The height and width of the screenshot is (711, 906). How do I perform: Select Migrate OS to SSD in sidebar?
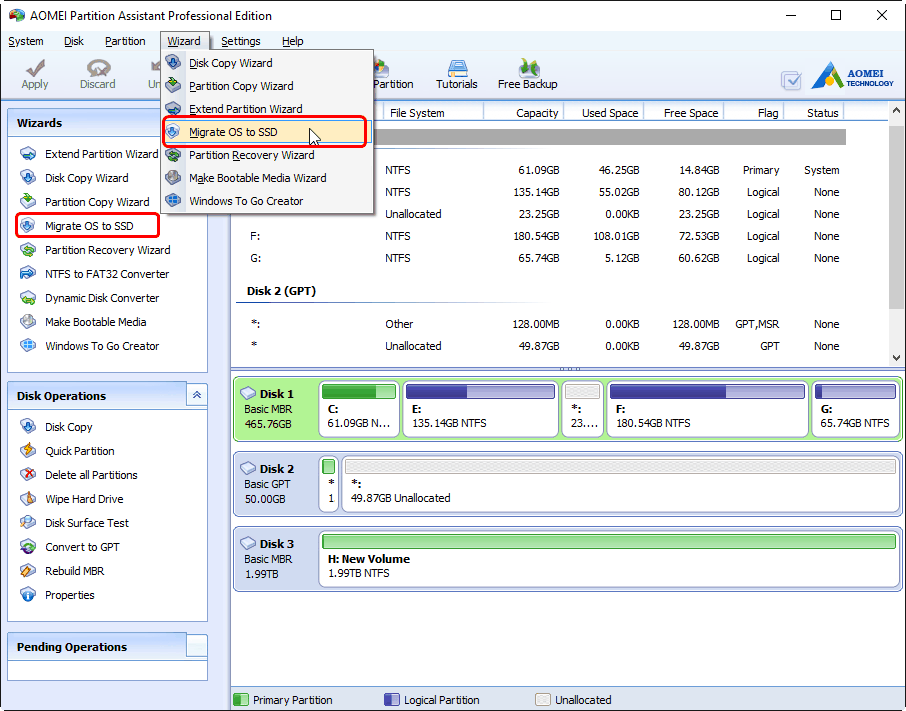[x=87, y=225]
